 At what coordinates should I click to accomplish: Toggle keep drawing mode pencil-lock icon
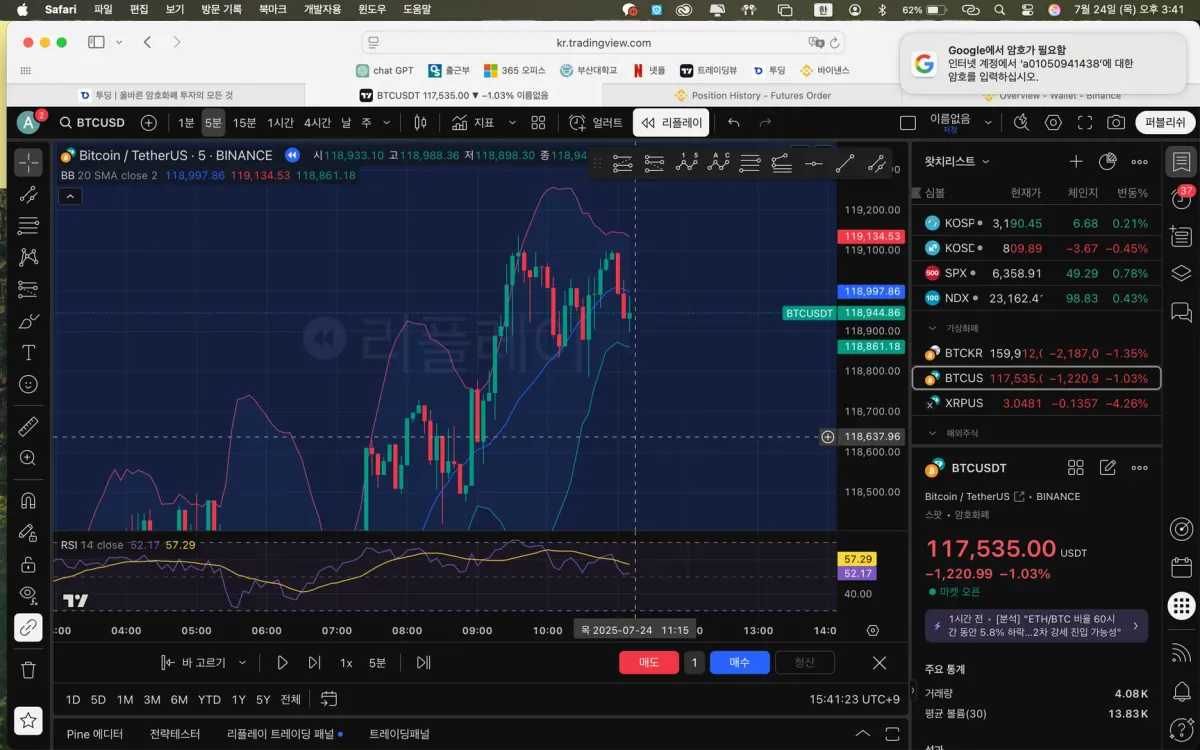tap(28, 533)
